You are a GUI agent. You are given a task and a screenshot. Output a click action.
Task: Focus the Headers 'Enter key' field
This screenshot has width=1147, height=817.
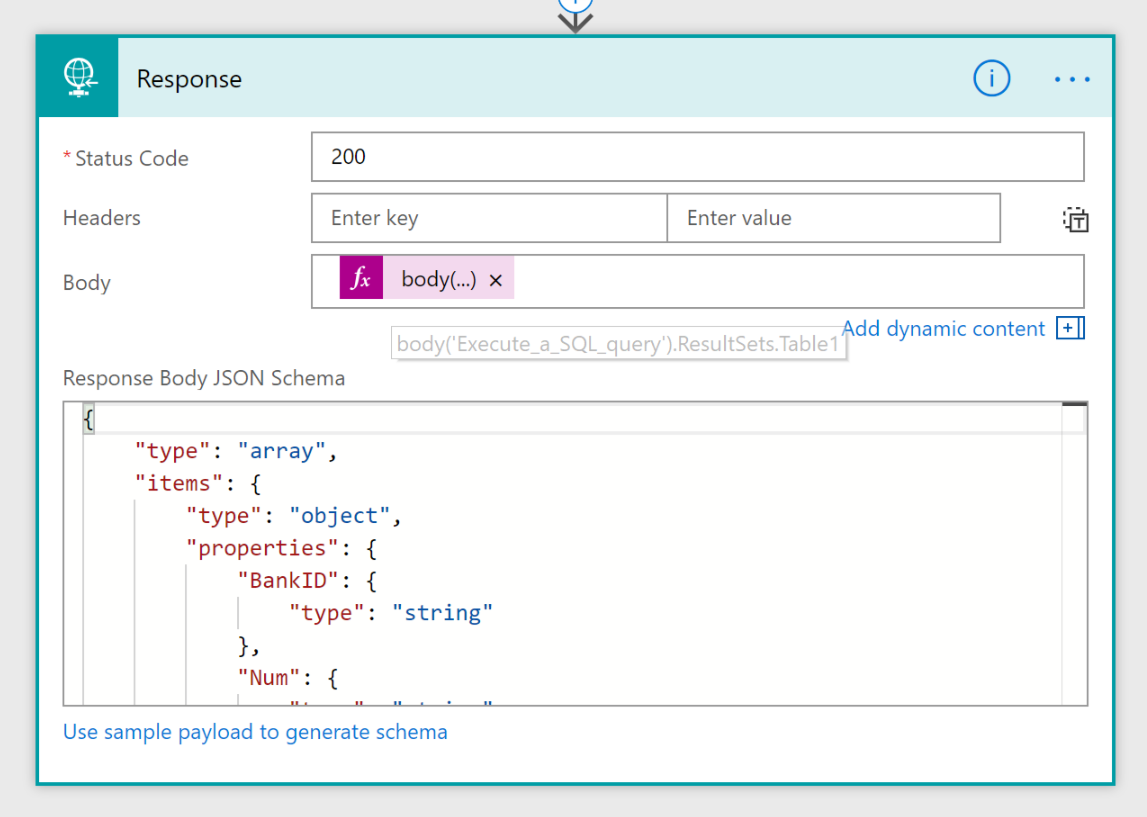489,218
